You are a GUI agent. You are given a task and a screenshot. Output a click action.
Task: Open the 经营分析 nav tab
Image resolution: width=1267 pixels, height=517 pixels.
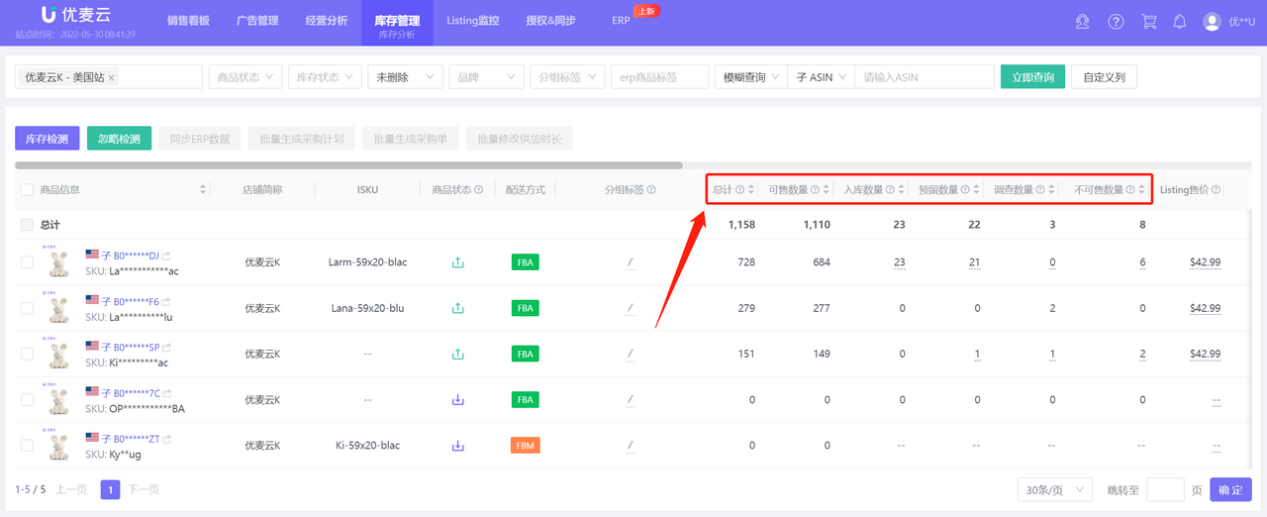coord(326,21)
